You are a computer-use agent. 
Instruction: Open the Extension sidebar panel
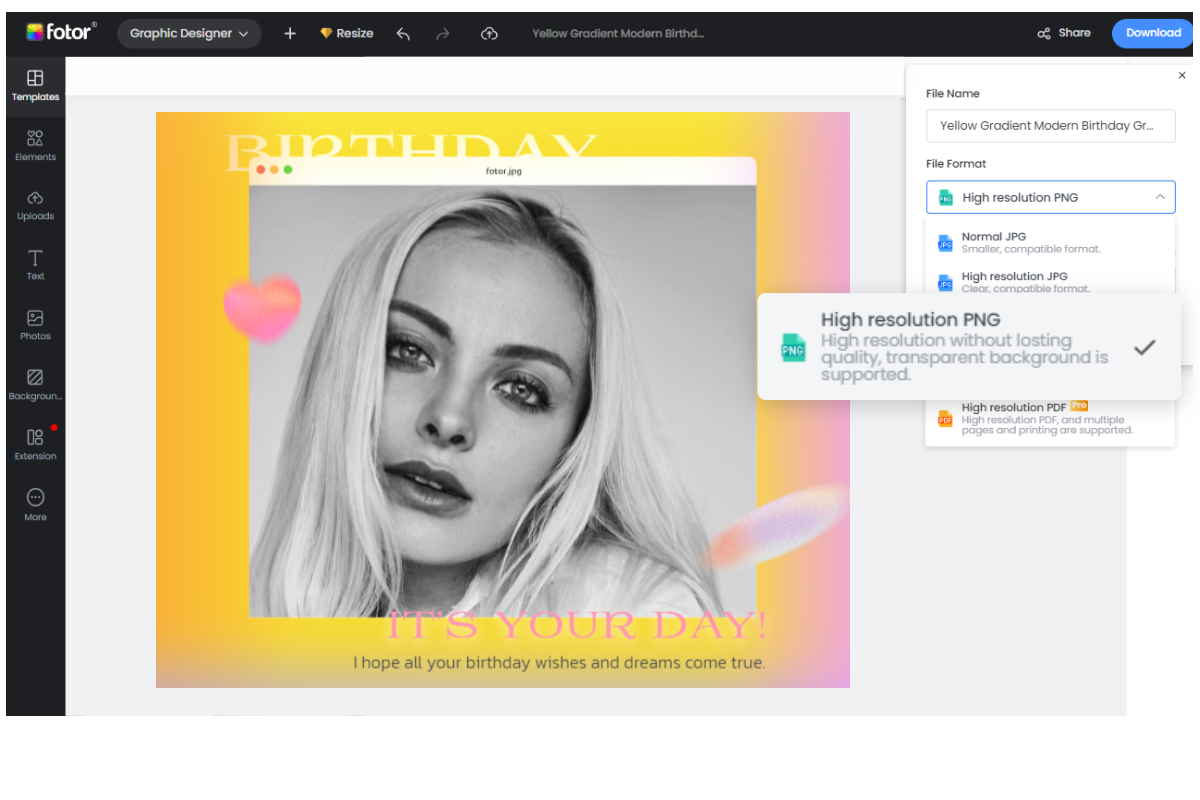pyautogui.click(x=35, y=444)
